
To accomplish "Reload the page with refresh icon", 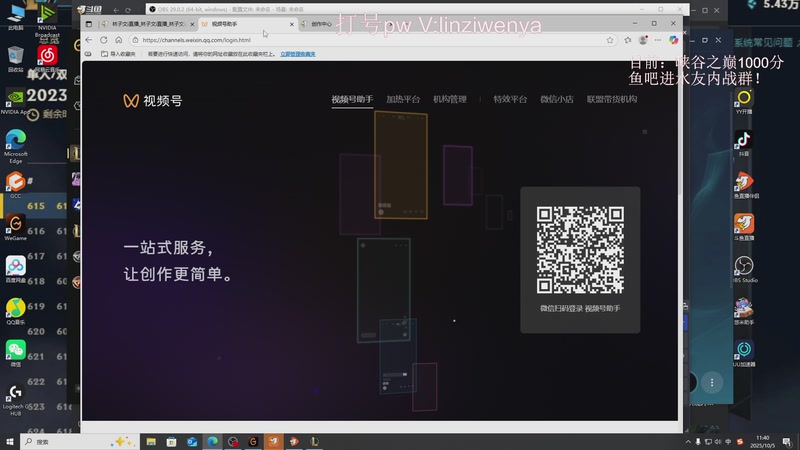I will pos(104,40).
